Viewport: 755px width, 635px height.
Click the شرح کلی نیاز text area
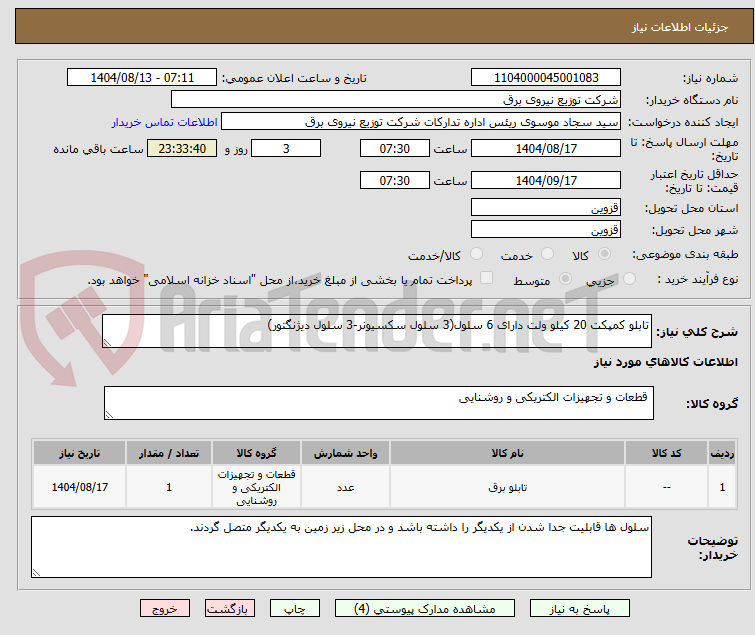(x=377, y=331)
